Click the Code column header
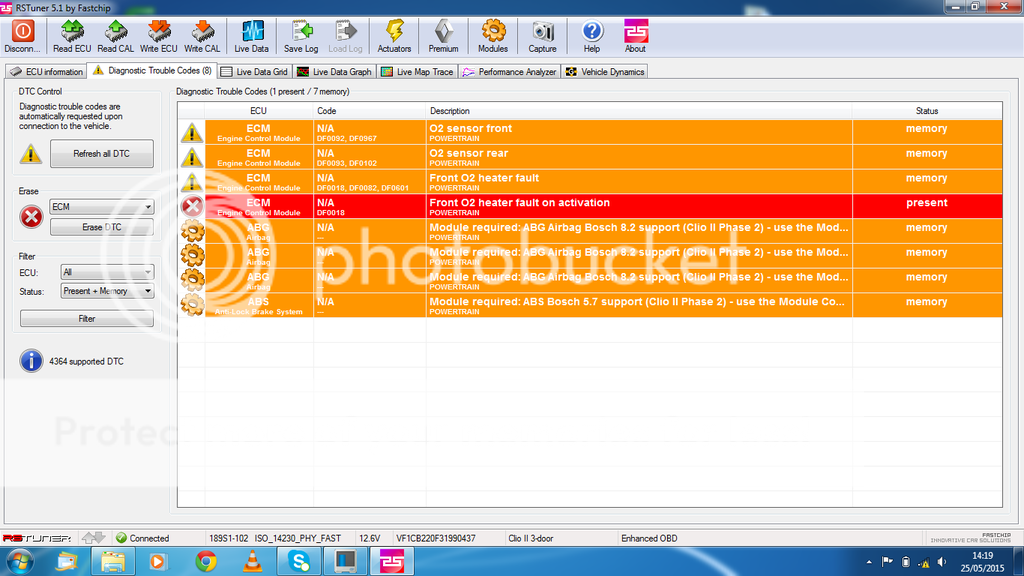The width and height of the screenshot is (1024, 576). pos(369,111)
